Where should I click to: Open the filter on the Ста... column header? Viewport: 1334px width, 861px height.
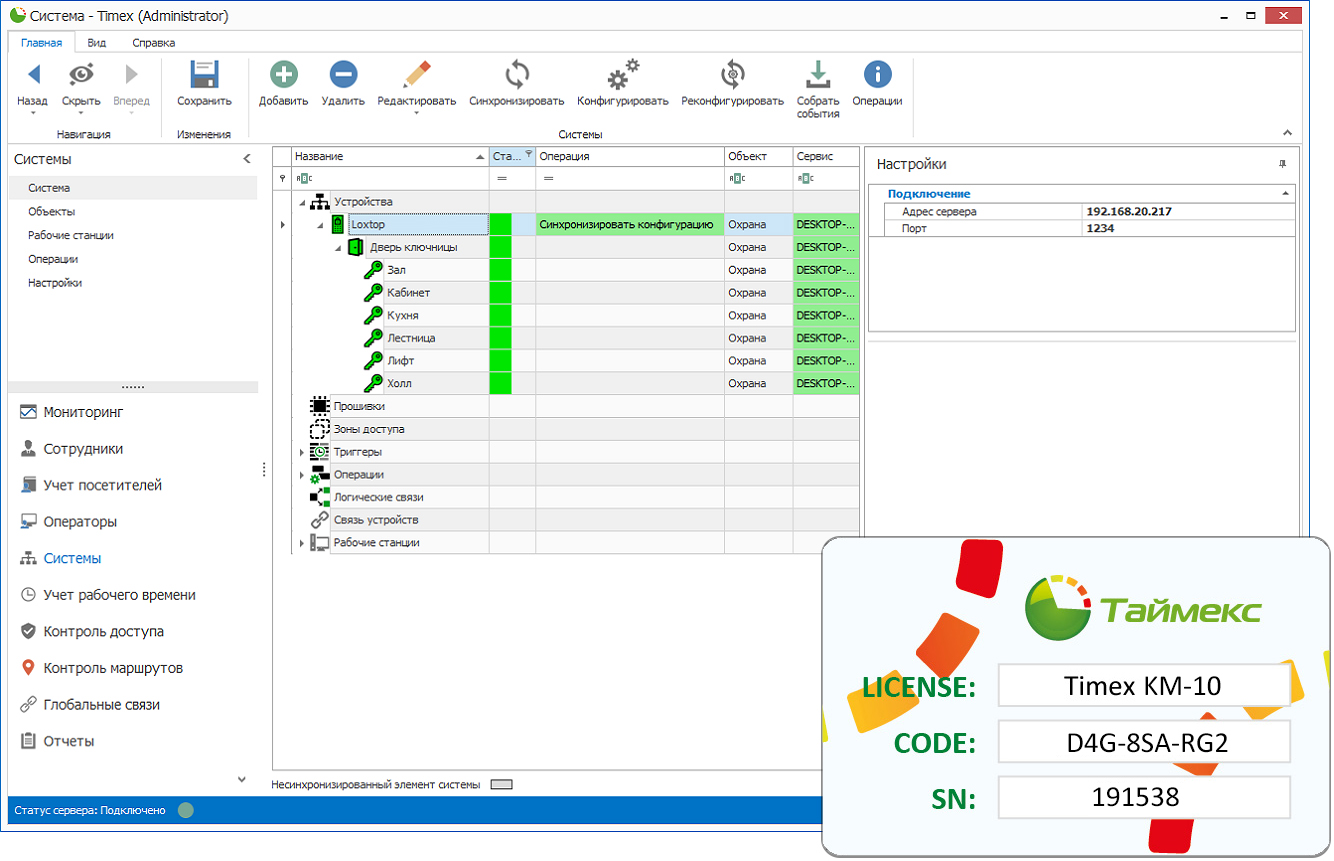[528, 154]
